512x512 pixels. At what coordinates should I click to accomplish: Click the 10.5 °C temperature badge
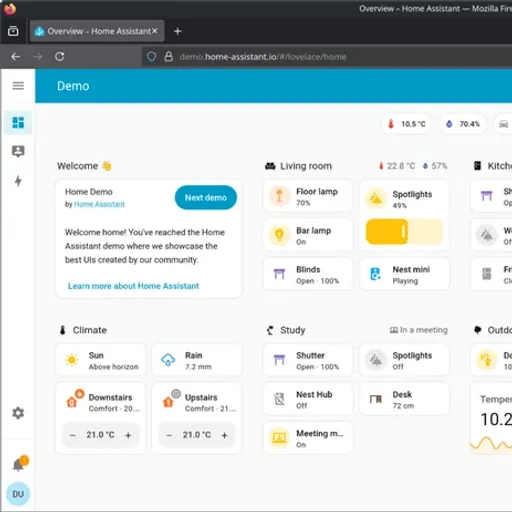[407, 124]
